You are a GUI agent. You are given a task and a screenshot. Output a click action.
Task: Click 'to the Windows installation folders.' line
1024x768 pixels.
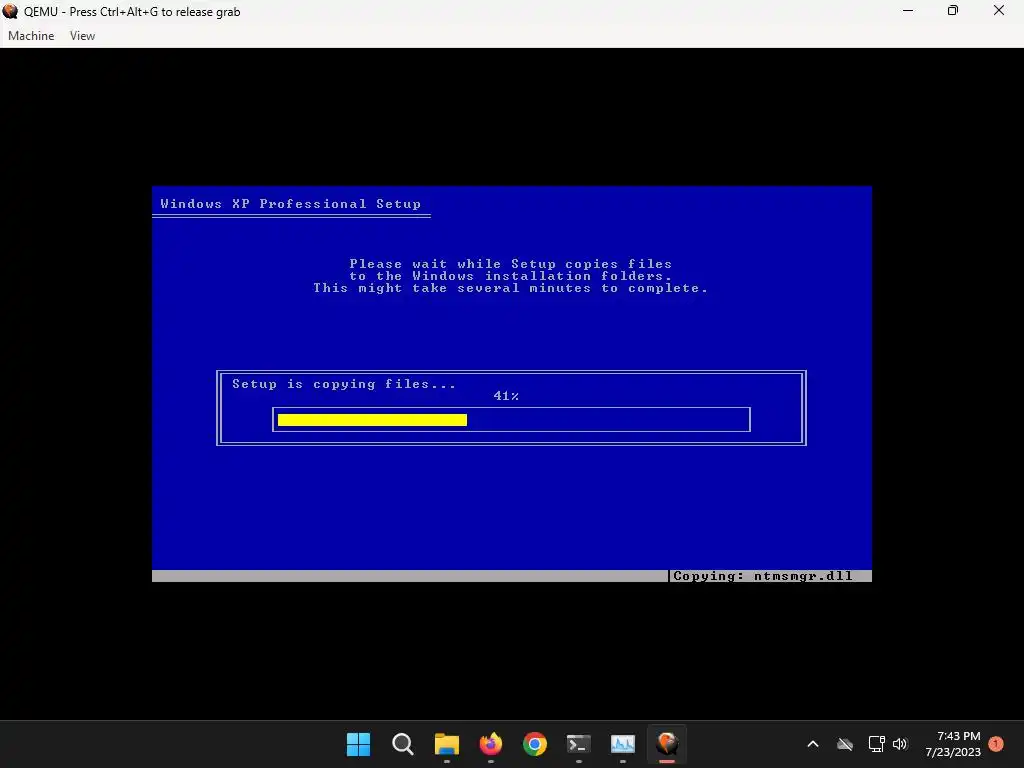coord(510,276)
